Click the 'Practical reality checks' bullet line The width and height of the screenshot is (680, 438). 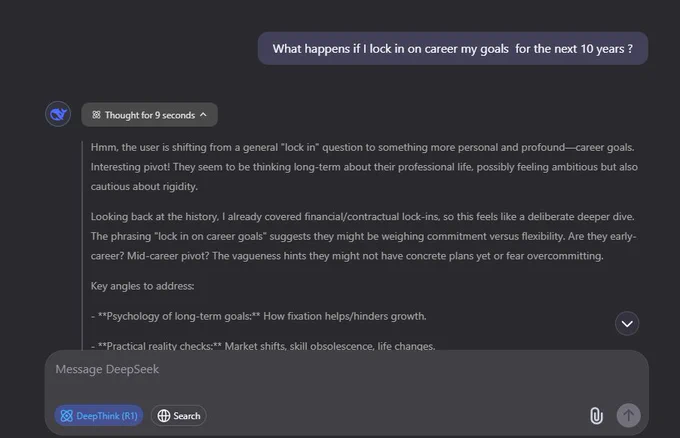pos(263,346)
